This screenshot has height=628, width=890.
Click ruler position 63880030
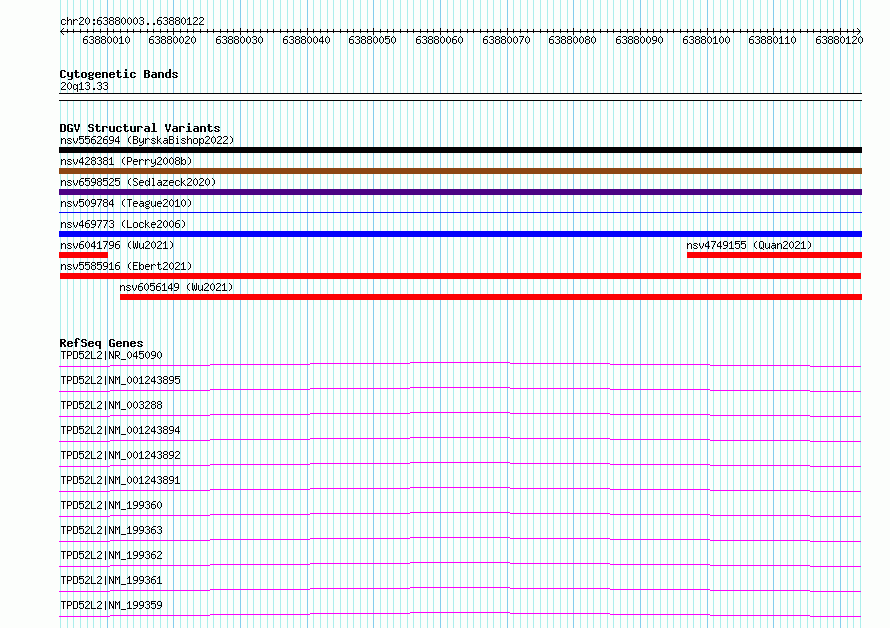point(240,40)
